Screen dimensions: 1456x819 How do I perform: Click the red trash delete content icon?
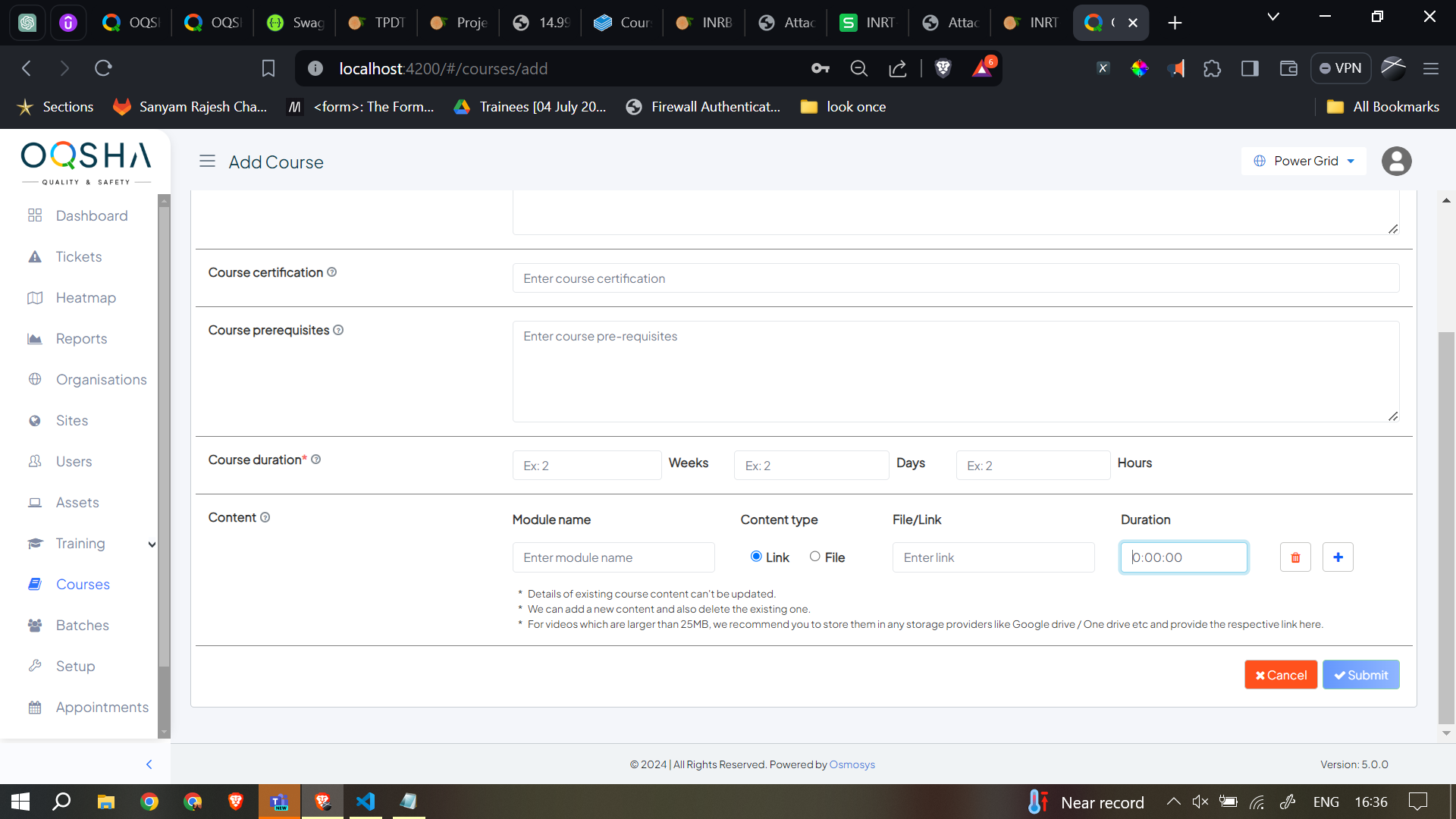pyautogui.click(x=1295, y=557)
